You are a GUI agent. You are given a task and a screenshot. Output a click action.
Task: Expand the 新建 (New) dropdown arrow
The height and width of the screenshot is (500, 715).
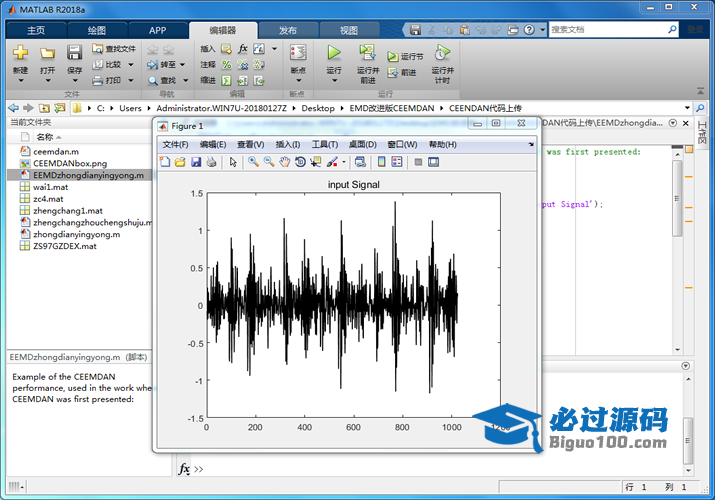coord(21,81)
